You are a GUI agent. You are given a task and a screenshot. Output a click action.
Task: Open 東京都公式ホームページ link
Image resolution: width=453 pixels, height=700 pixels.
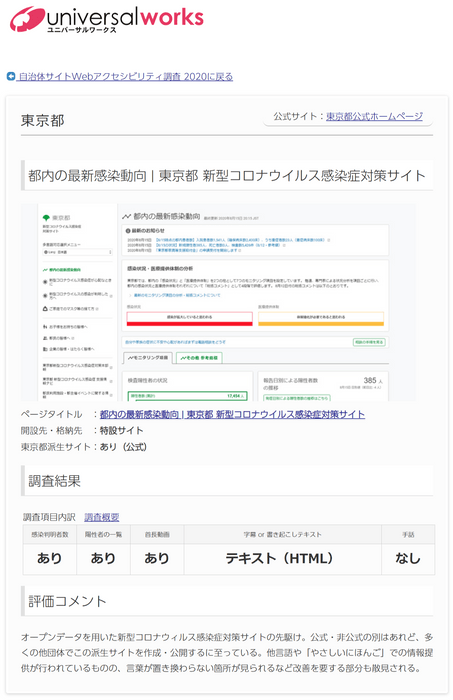pyautogui.click(x=374, y=117)
